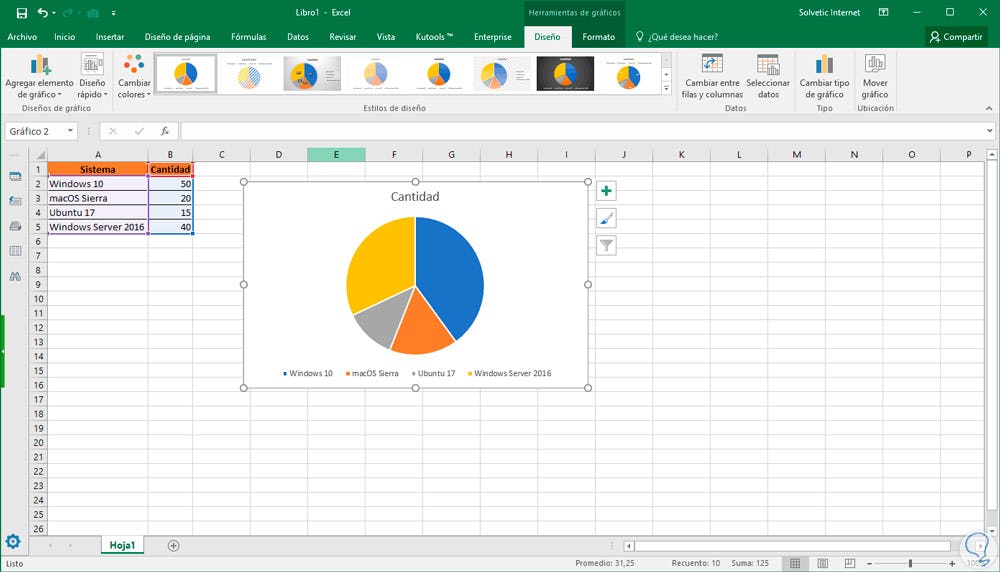Click the Compartir button
The width and height of the screenshot is (1000, 572).
coord(956,37)
